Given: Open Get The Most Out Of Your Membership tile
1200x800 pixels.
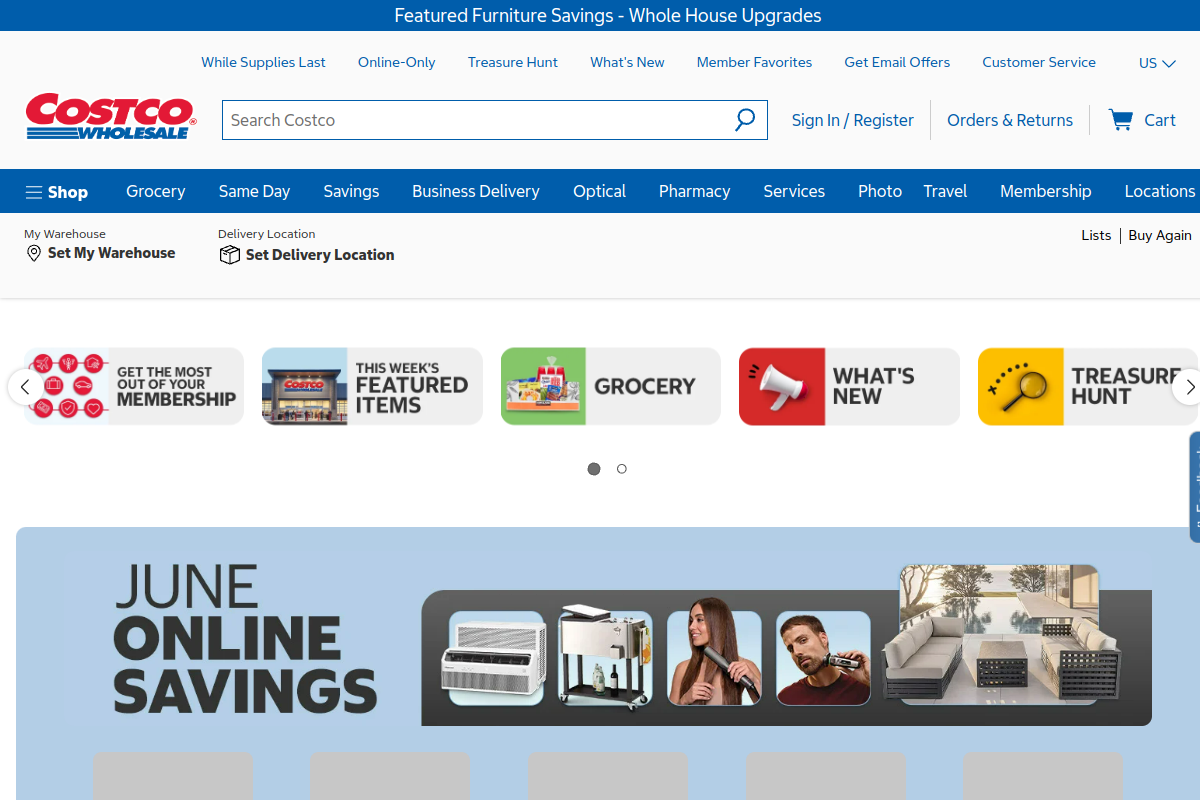Looking at the screenshot, I should [x=134, y=386].
